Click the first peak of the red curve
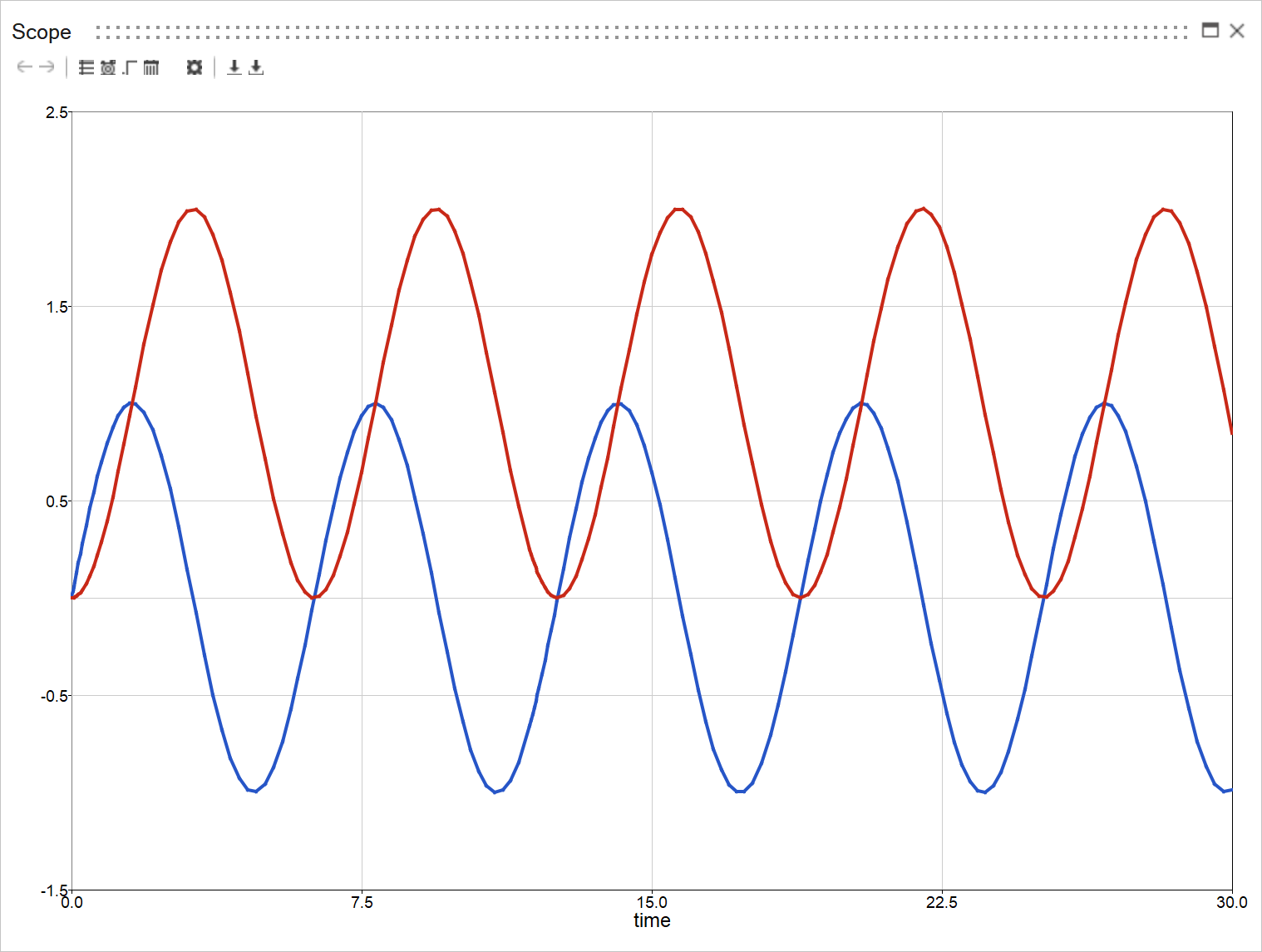 pos(195,210)
